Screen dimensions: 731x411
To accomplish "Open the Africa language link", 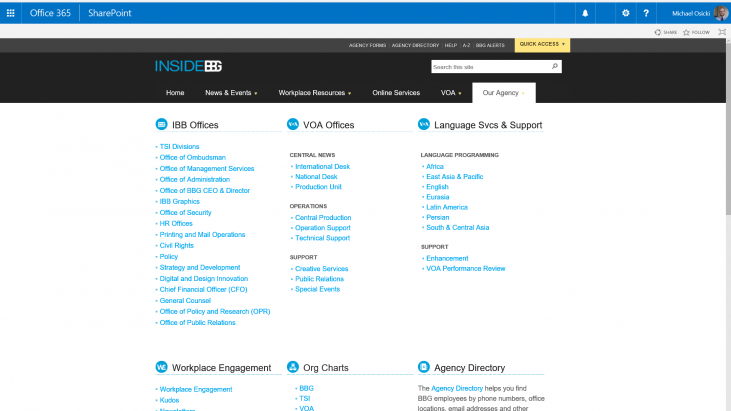I will point(434,166).
